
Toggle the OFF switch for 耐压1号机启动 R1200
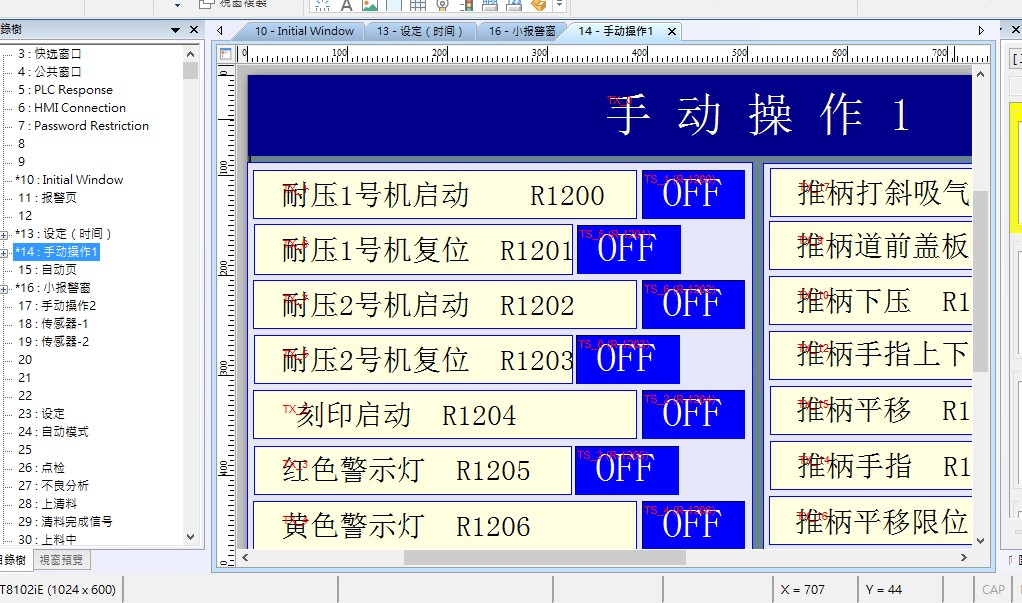point(692,194)
